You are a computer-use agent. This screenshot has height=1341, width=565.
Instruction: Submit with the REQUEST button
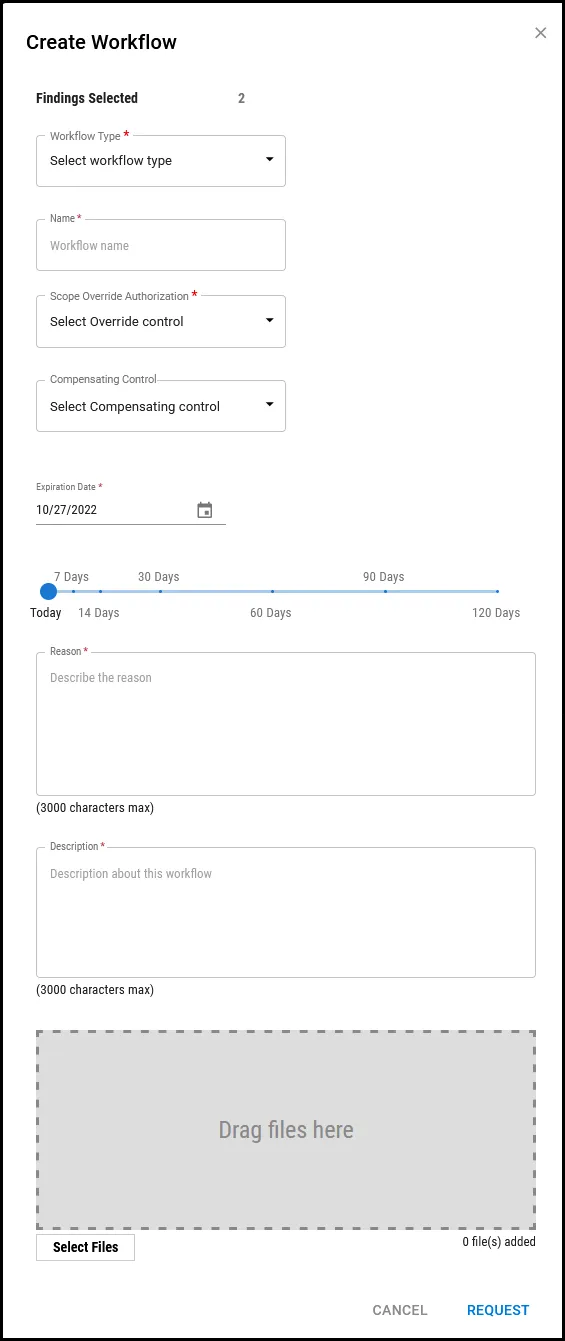click(x=498, y=1310)
